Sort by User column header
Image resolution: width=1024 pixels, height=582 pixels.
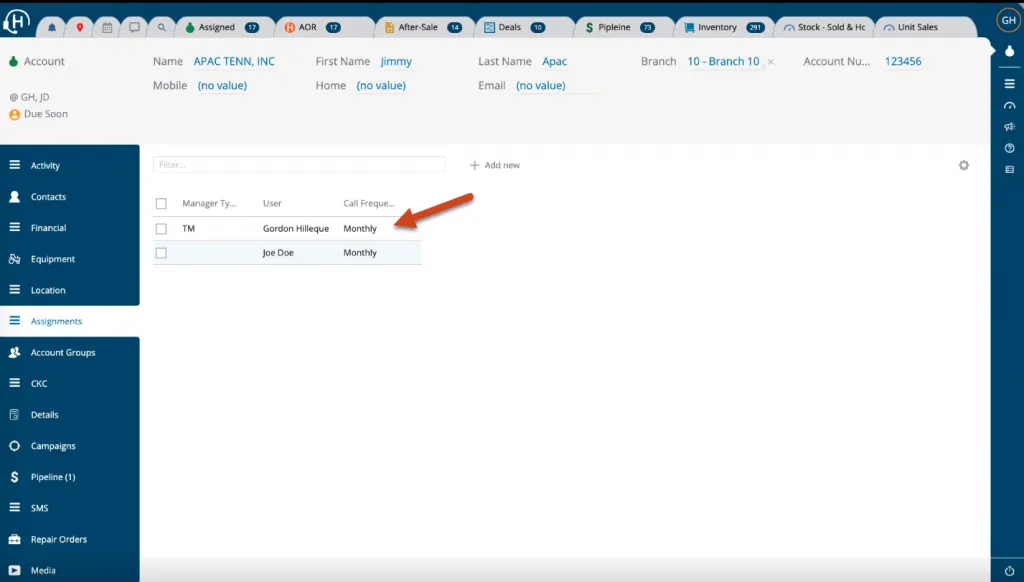click(272, 204)
